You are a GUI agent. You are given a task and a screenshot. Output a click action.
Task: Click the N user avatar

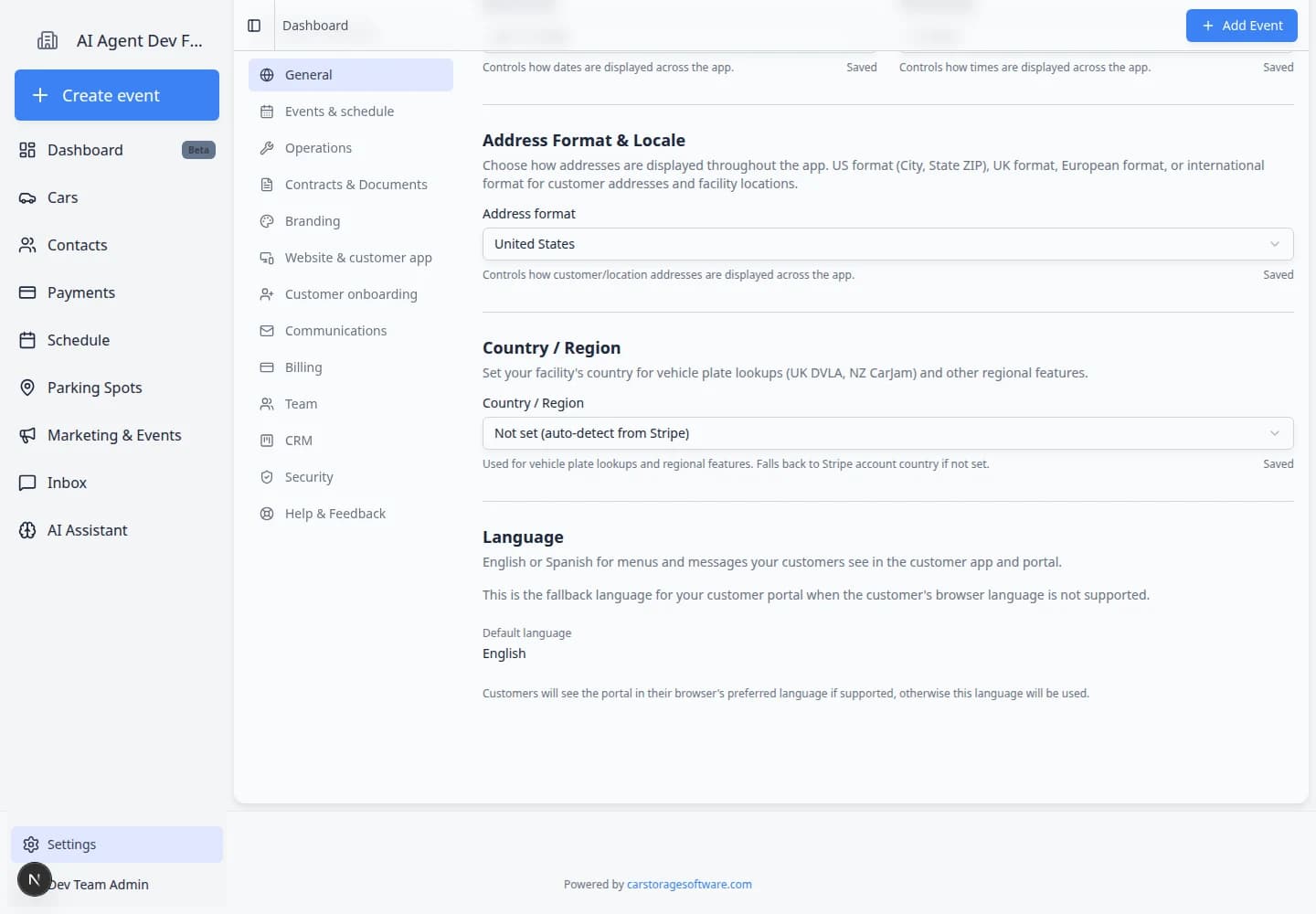pos(35,879)
